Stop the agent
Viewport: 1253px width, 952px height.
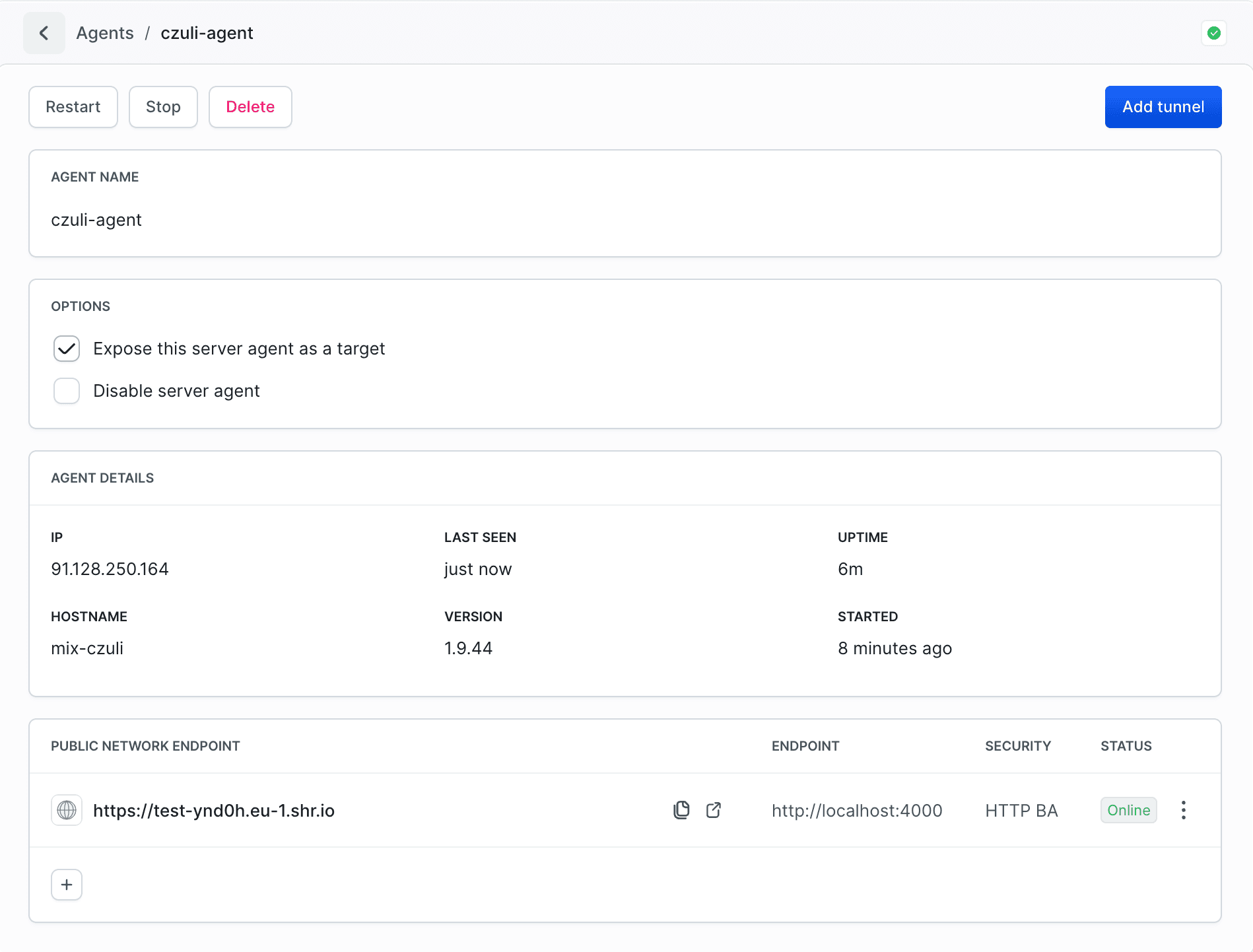(x=163, y=107)
